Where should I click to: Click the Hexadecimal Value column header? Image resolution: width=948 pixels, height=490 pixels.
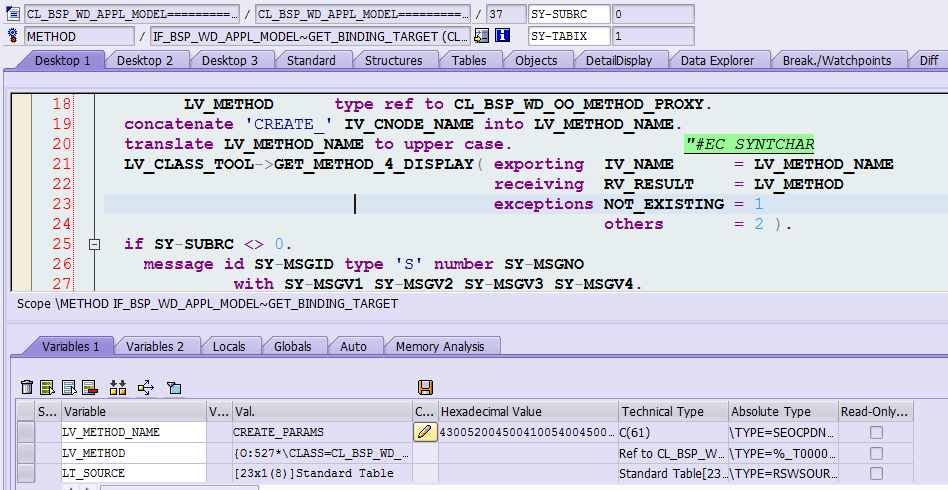(528, 412)
